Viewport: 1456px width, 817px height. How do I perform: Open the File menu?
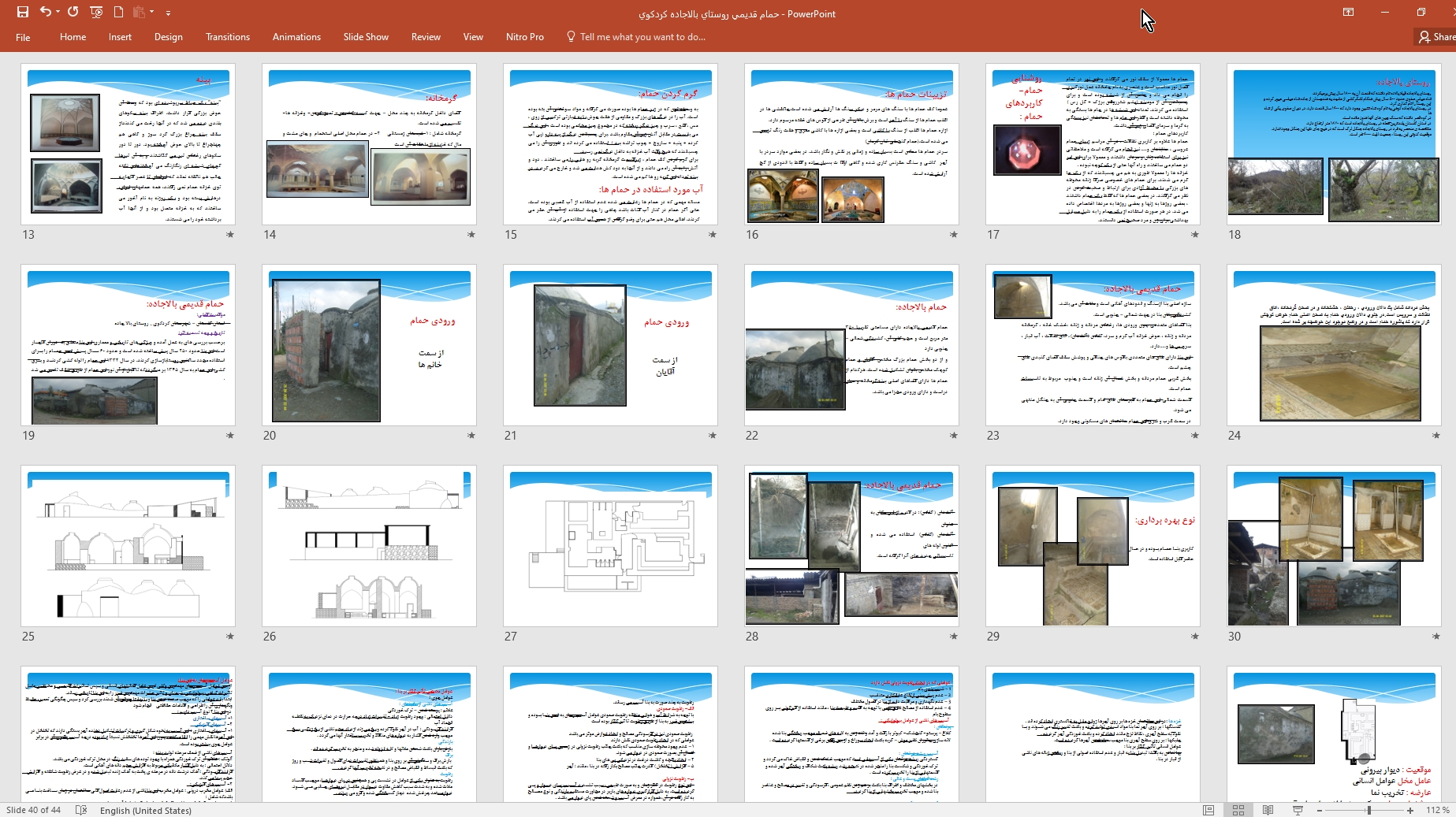pos(23,37)
